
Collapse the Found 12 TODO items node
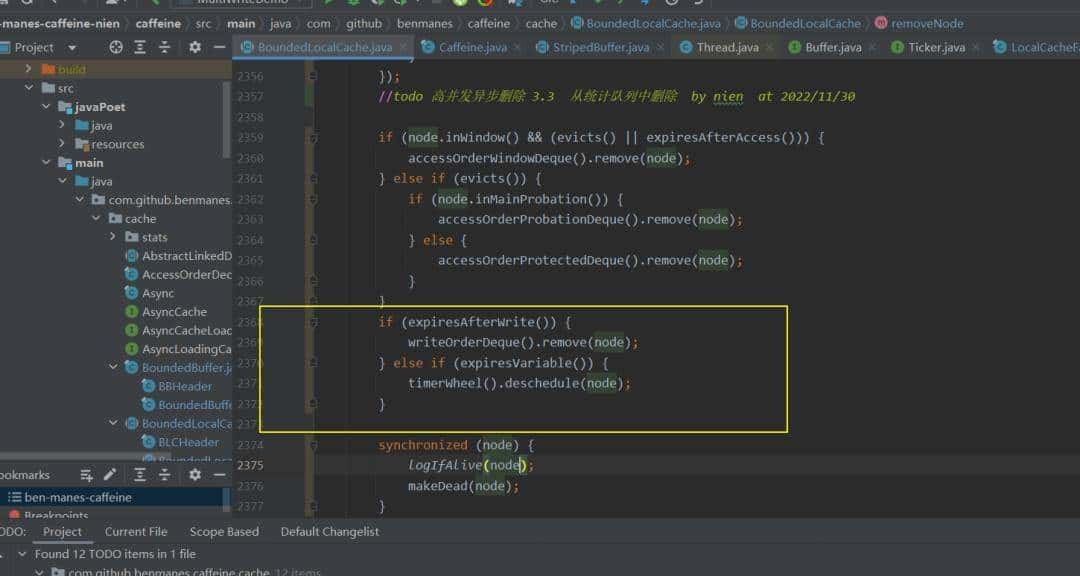[24, 554]
